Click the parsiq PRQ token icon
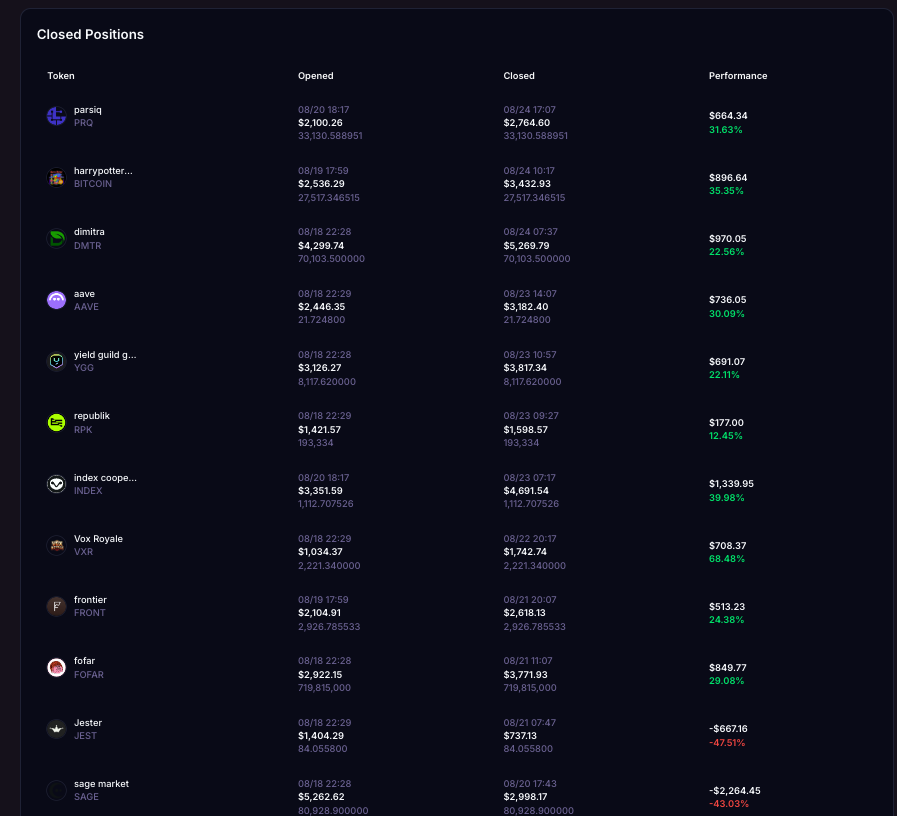897x816 pixels. 56,116
